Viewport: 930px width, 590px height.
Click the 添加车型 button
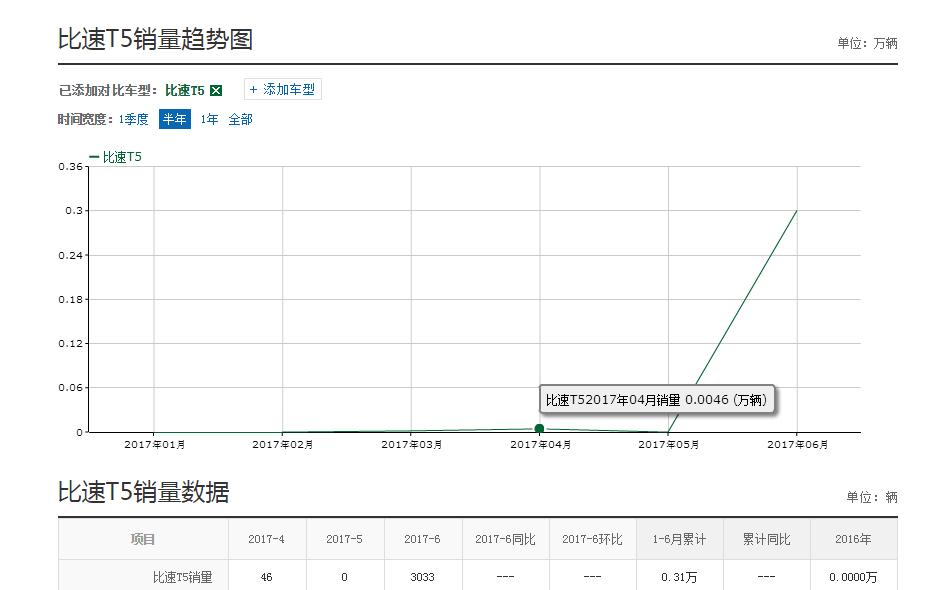(x=280, y=89)
